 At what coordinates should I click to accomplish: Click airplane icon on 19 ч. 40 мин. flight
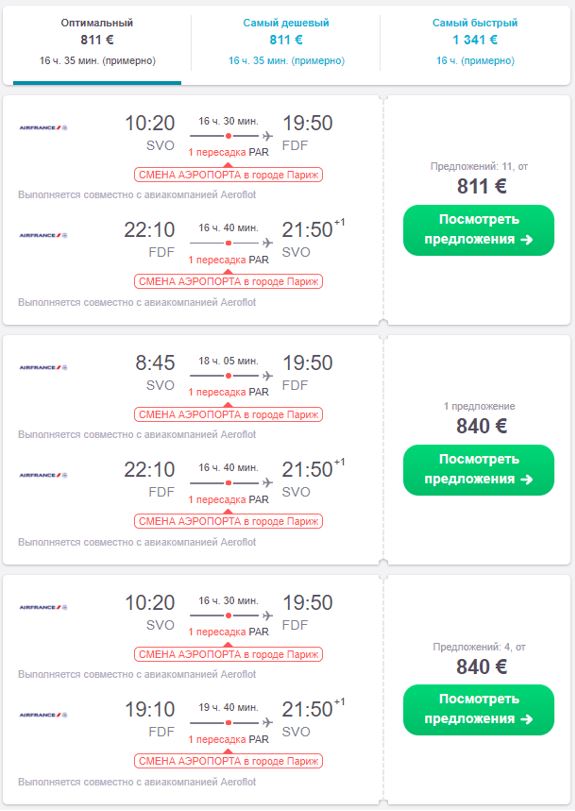267,722
